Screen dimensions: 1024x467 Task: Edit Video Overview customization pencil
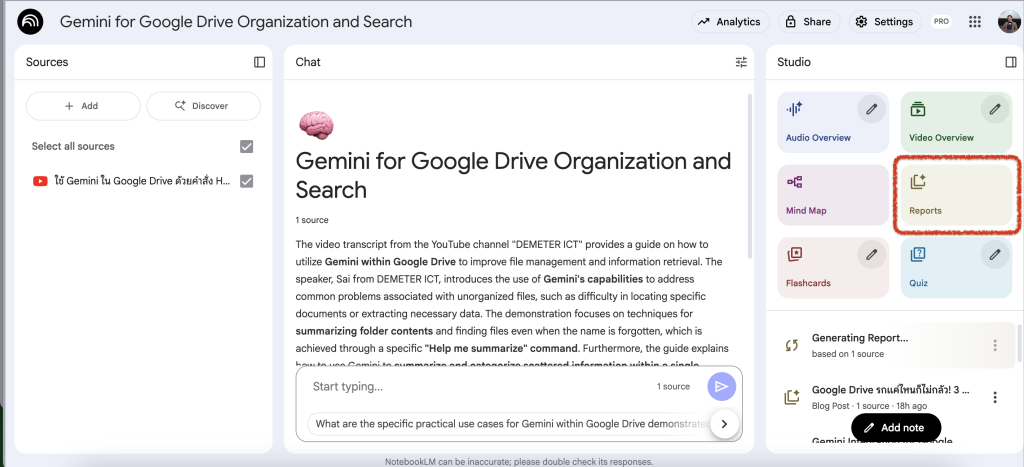995,109
